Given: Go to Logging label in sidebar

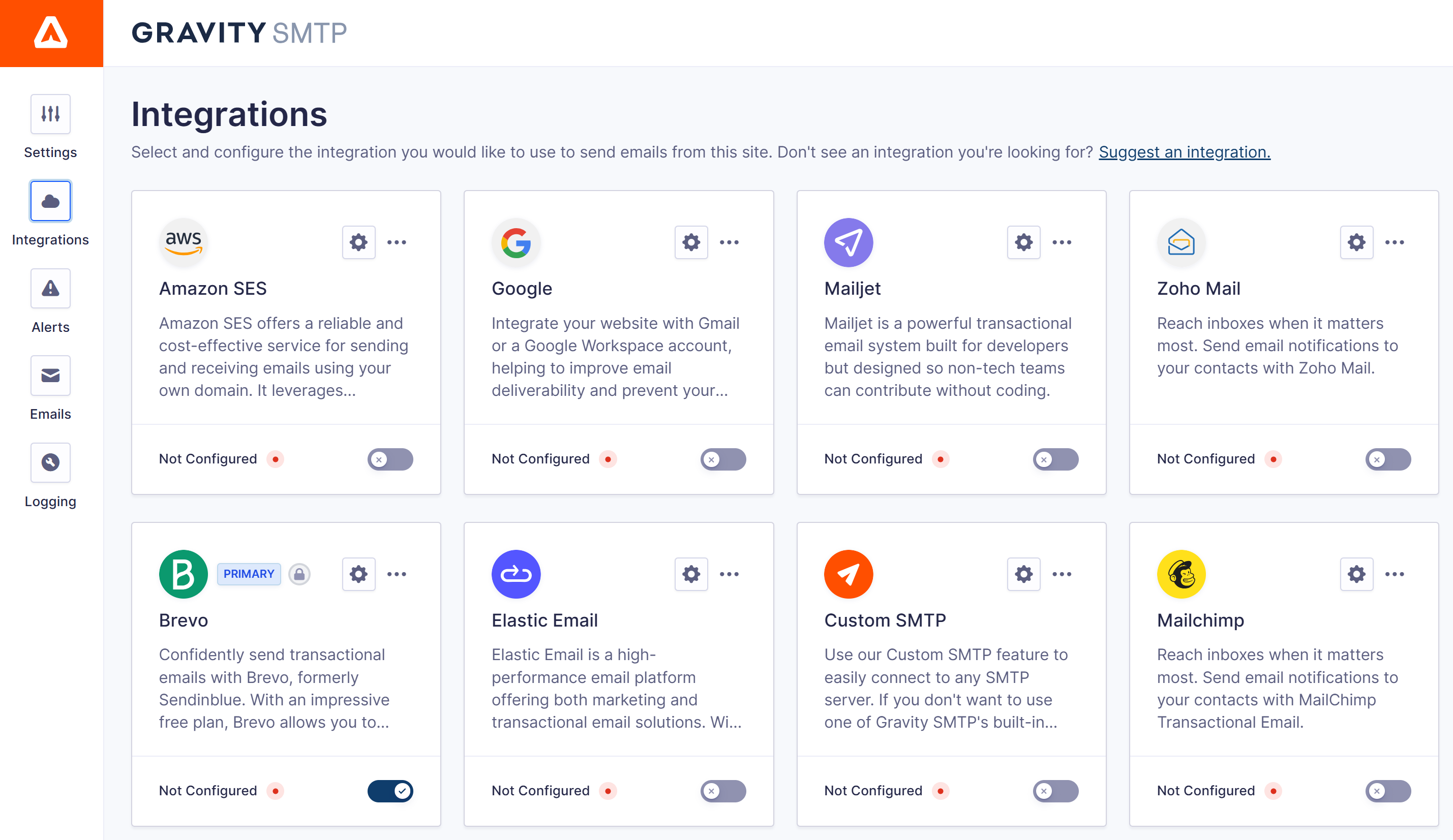Looking at the screenshot, I should [51, 502].
